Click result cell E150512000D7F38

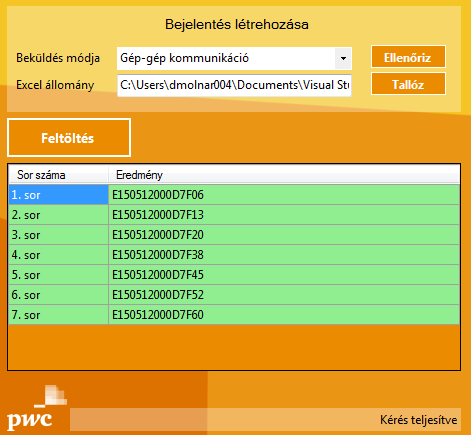click(284, 255)
